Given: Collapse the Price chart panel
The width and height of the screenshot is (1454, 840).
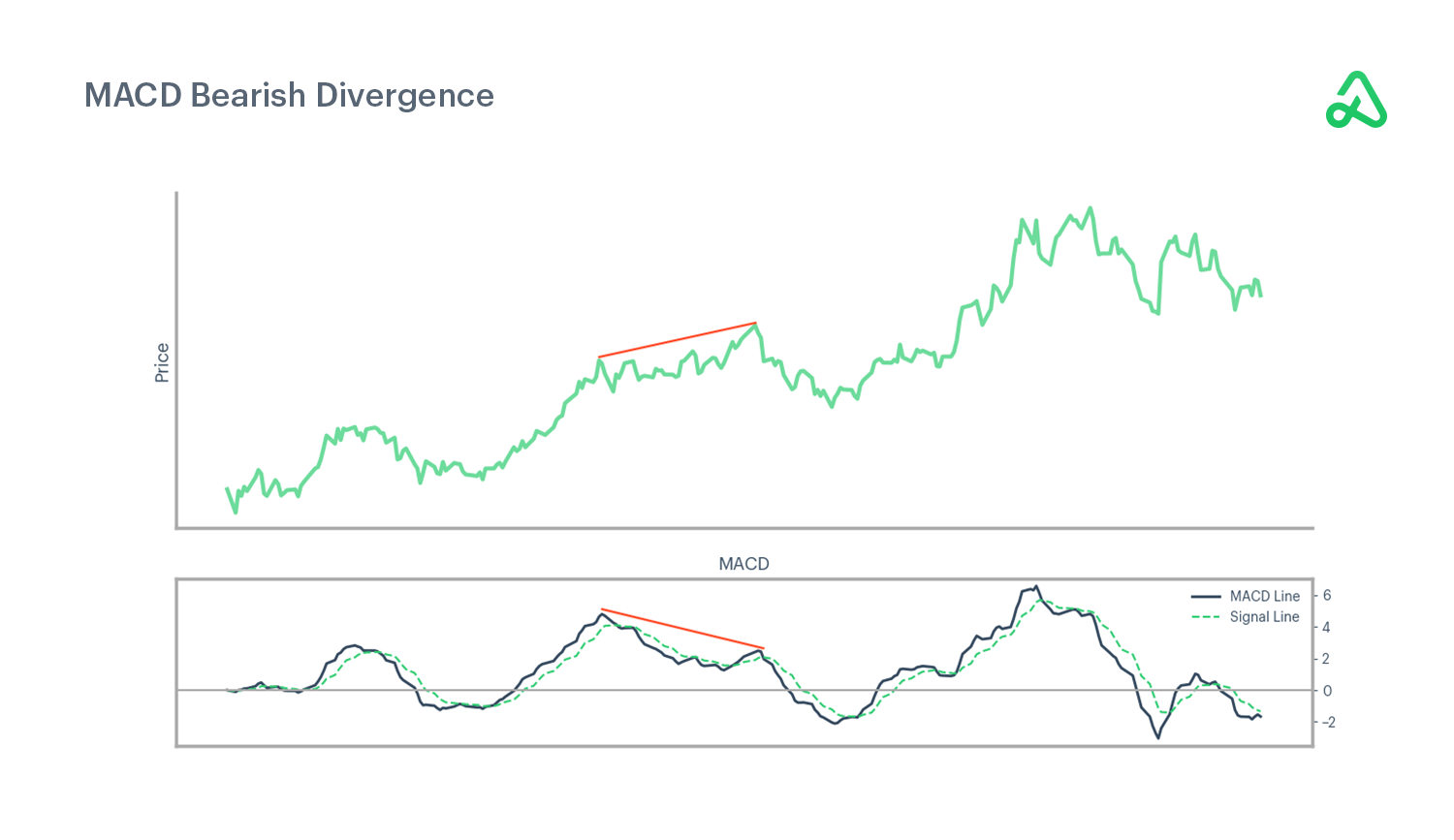Looking at the screenshot, I should (x=162, y=358).
